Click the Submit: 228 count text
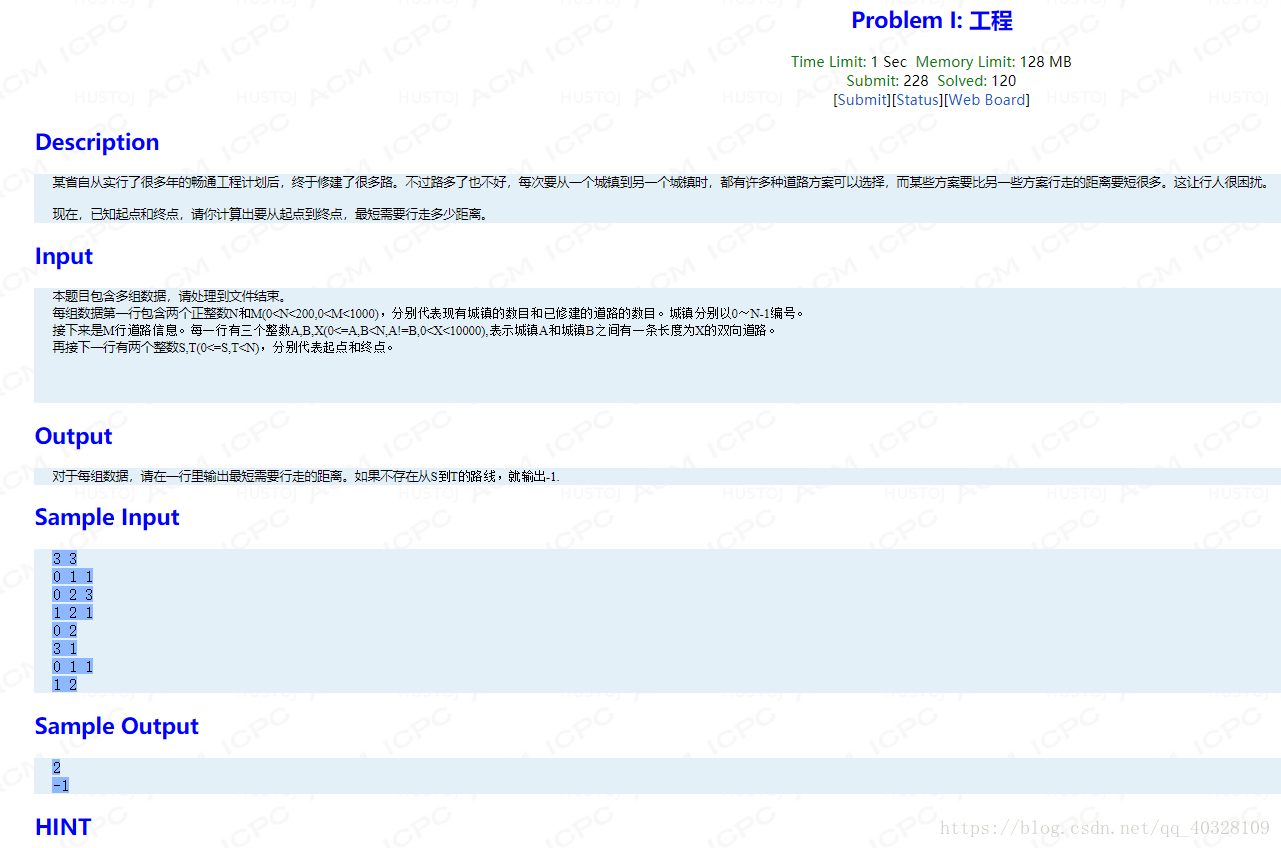The height and width of the screenshot is (848, 1281). point(887,80)
